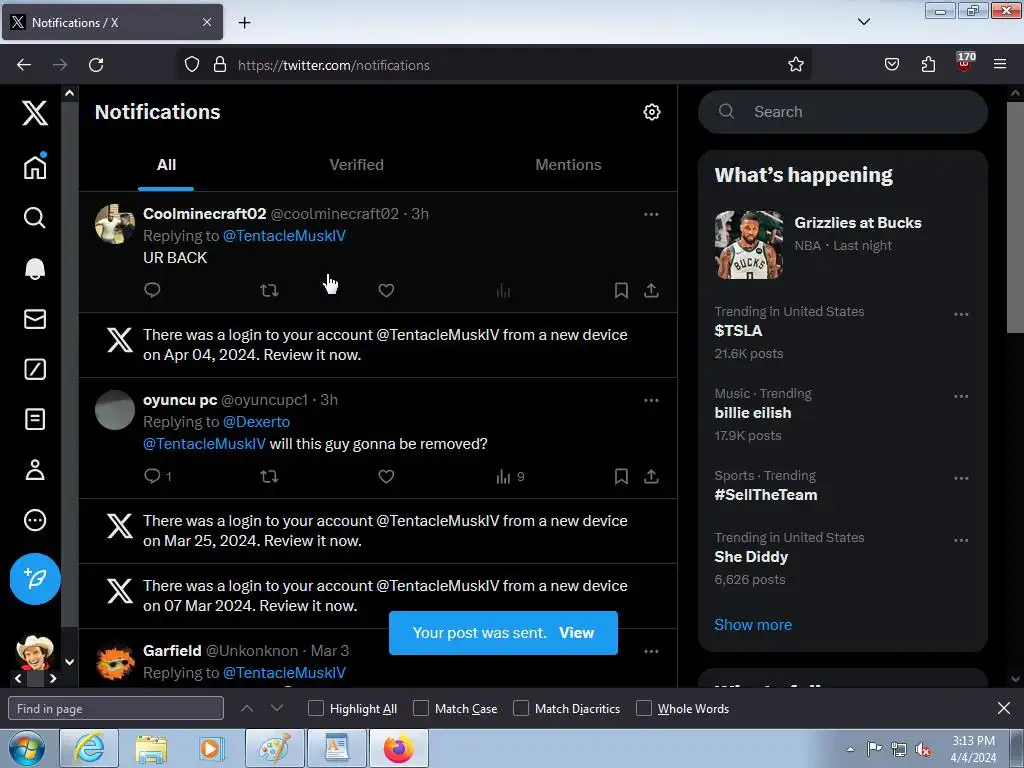Viewport: 1024px width, 768px height.
Task: Open Firefox extensions puzzle icon
Action: click(x=928, y=65)
